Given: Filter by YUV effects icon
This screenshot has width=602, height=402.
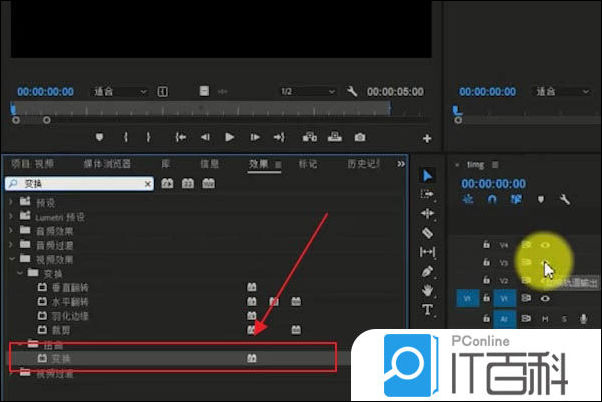Looking at the screenshot, I should 208,183.
